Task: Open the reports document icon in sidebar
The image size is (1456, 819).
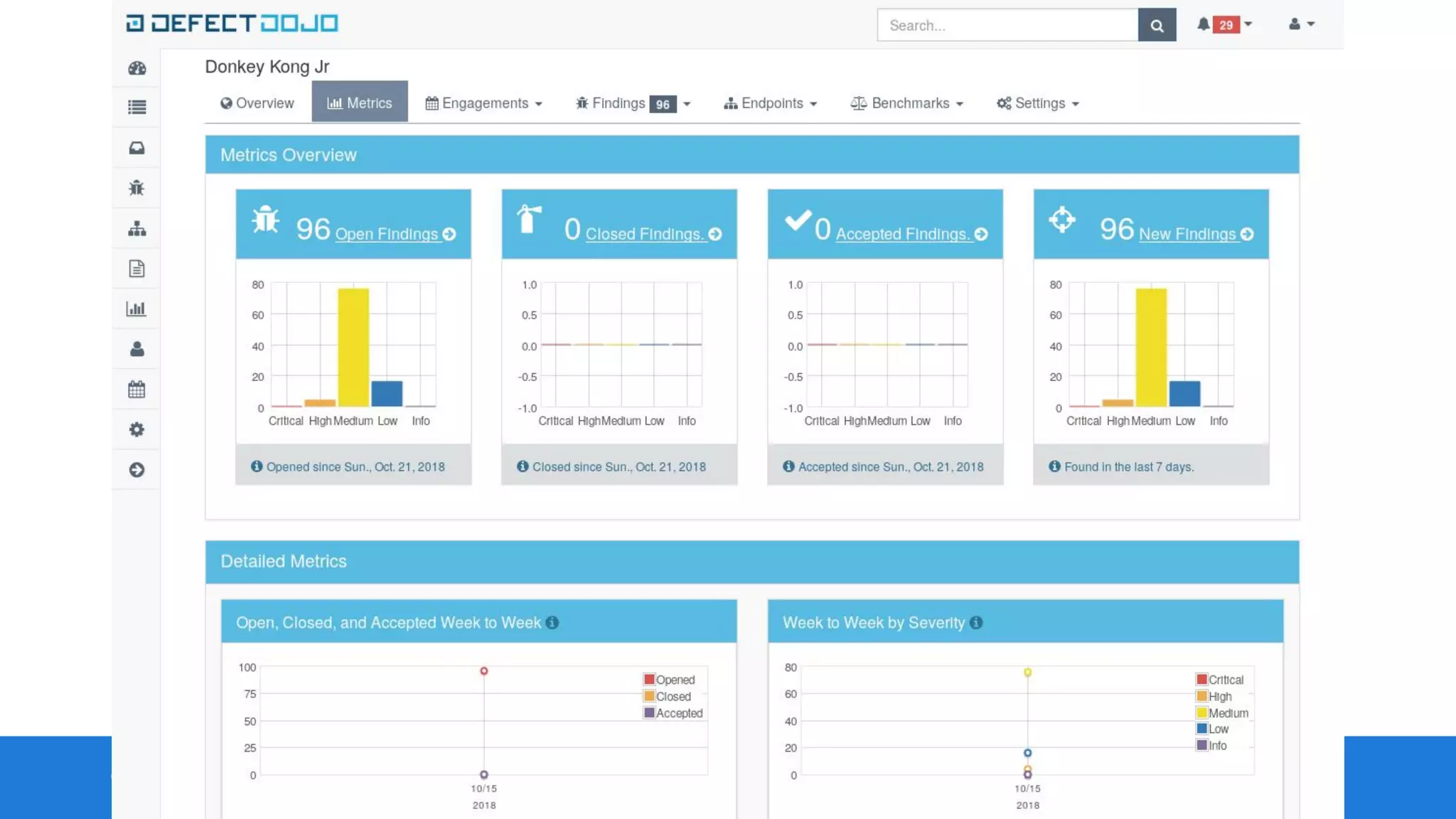Action: point(136,269)
